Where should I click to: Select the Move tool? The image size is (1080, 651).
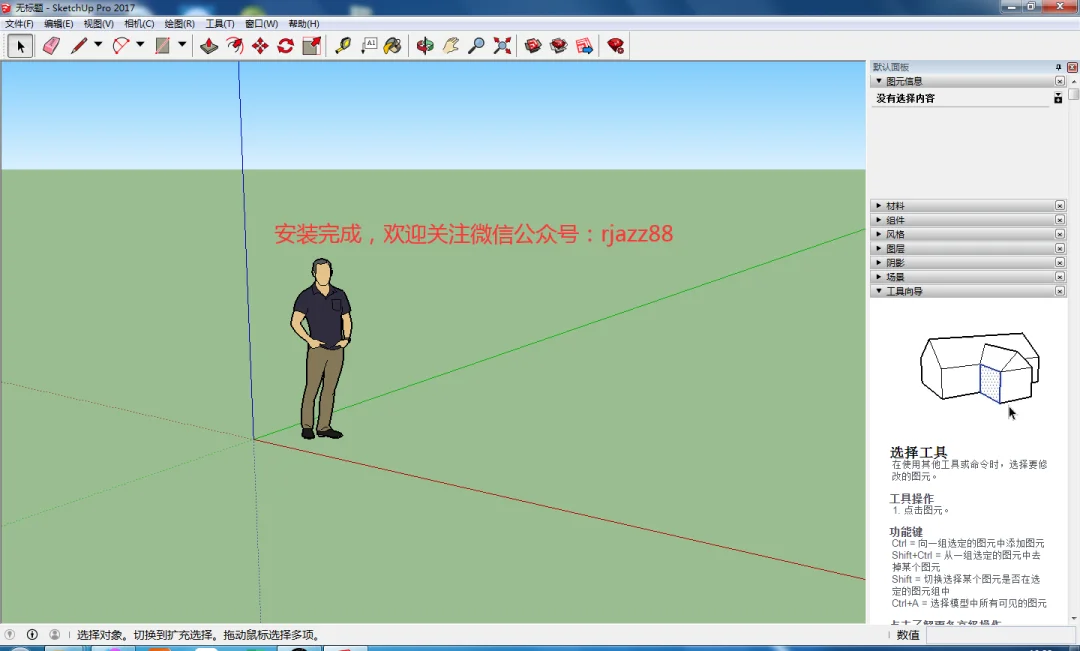pyautogui.click(x=260, y=46)
